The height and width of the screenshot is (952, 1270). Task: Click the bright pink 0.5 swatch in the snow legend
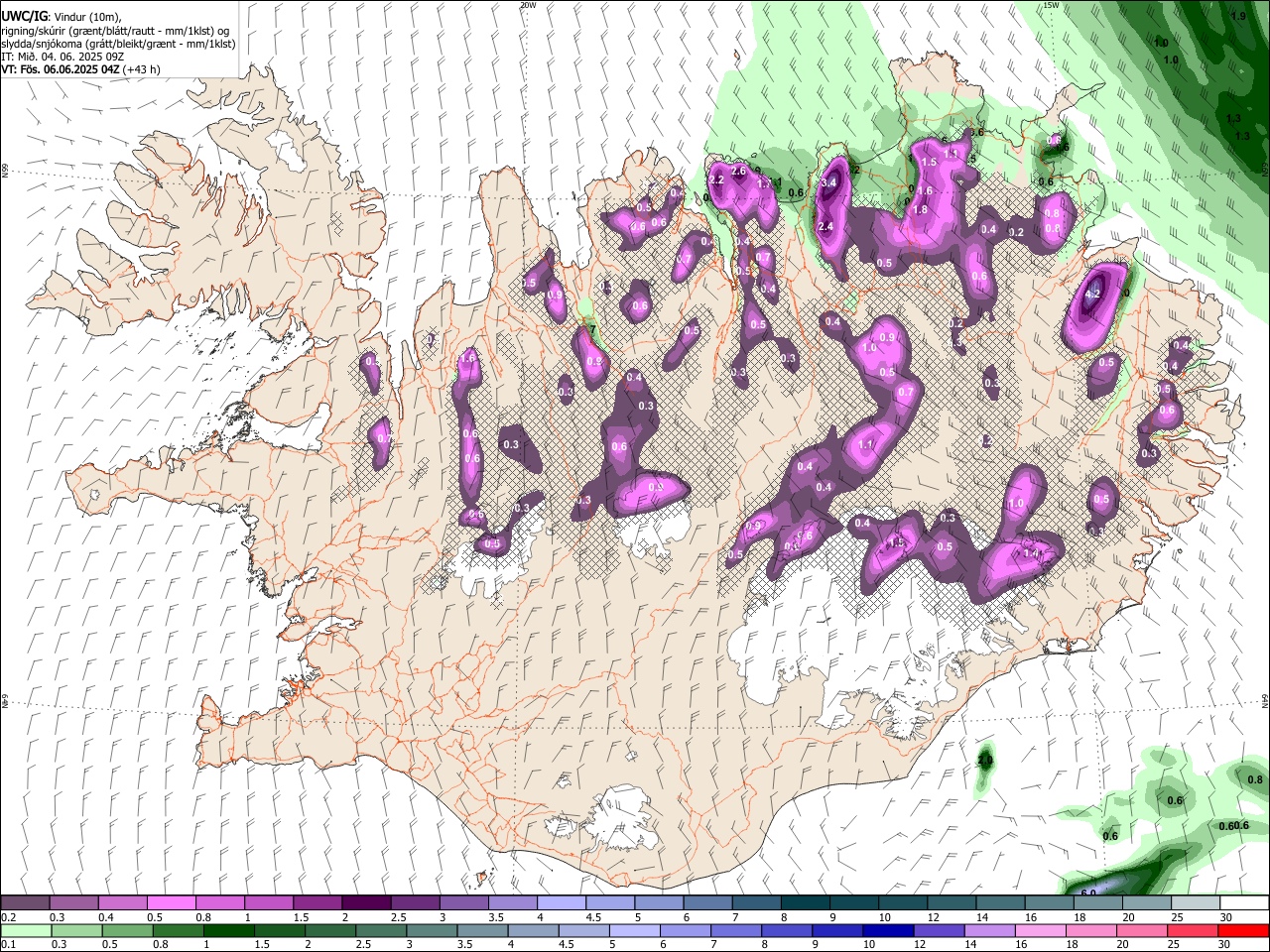click(171, 903)
